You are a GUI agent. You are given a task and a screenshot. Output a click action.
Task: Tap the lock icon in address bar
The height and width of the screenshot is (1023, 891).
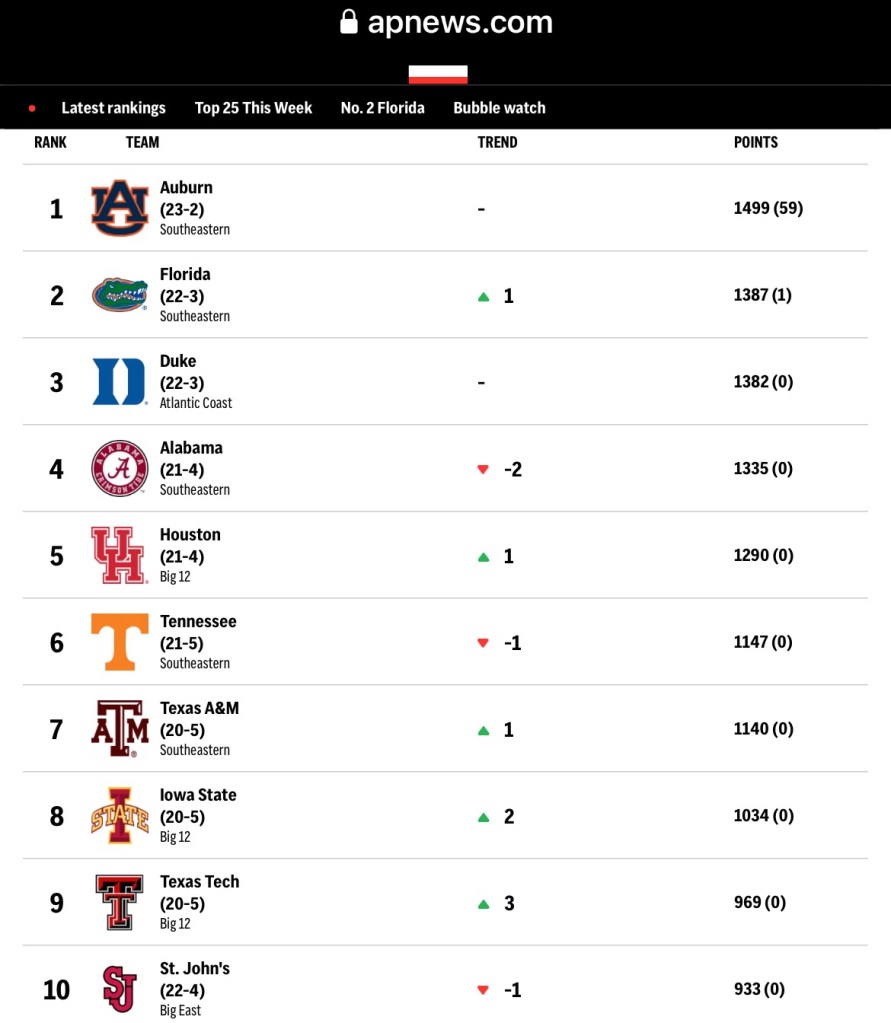[349, 22]
